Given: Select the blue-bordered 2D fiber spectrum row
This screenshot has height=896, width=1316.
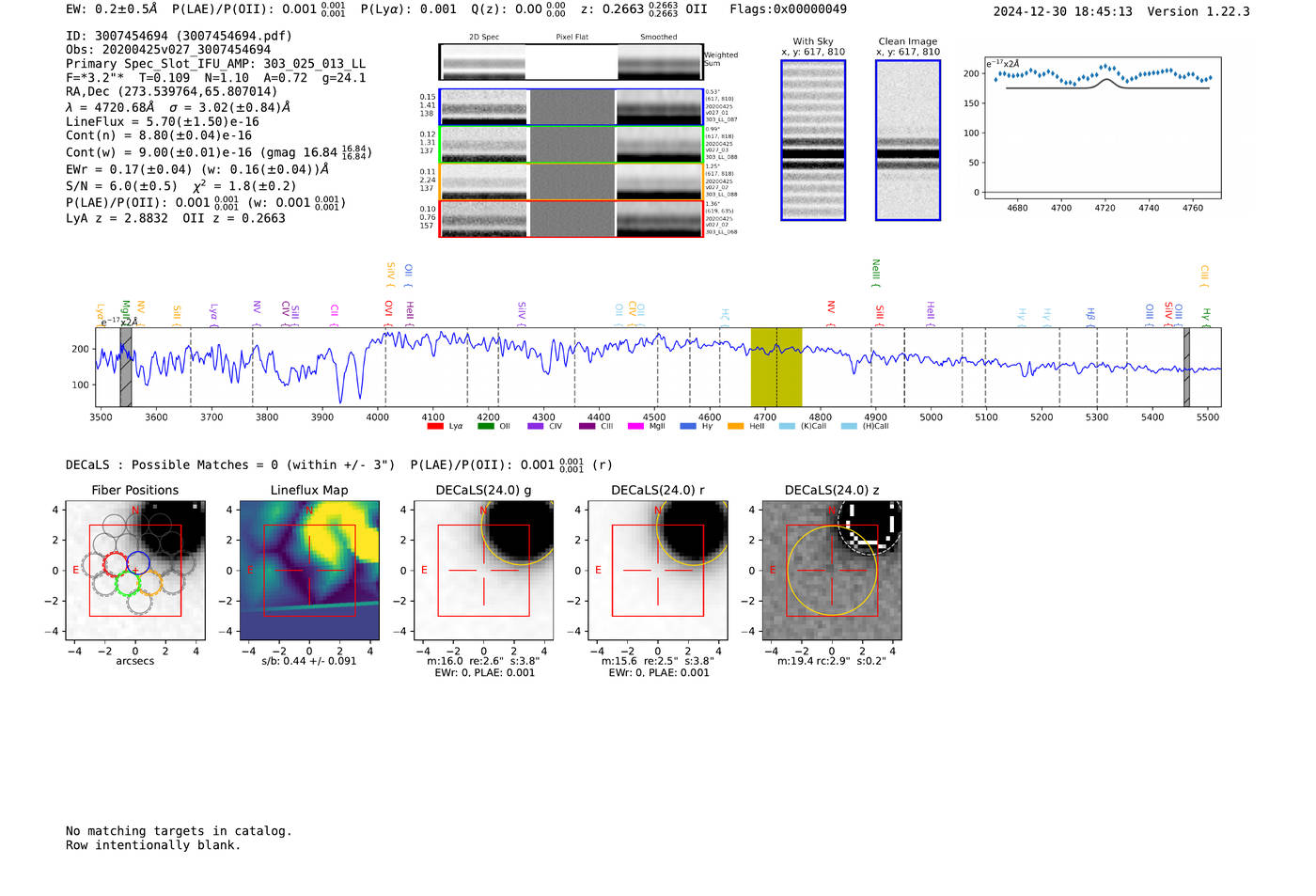Looking at the screenshot, I should coord(572,107).
